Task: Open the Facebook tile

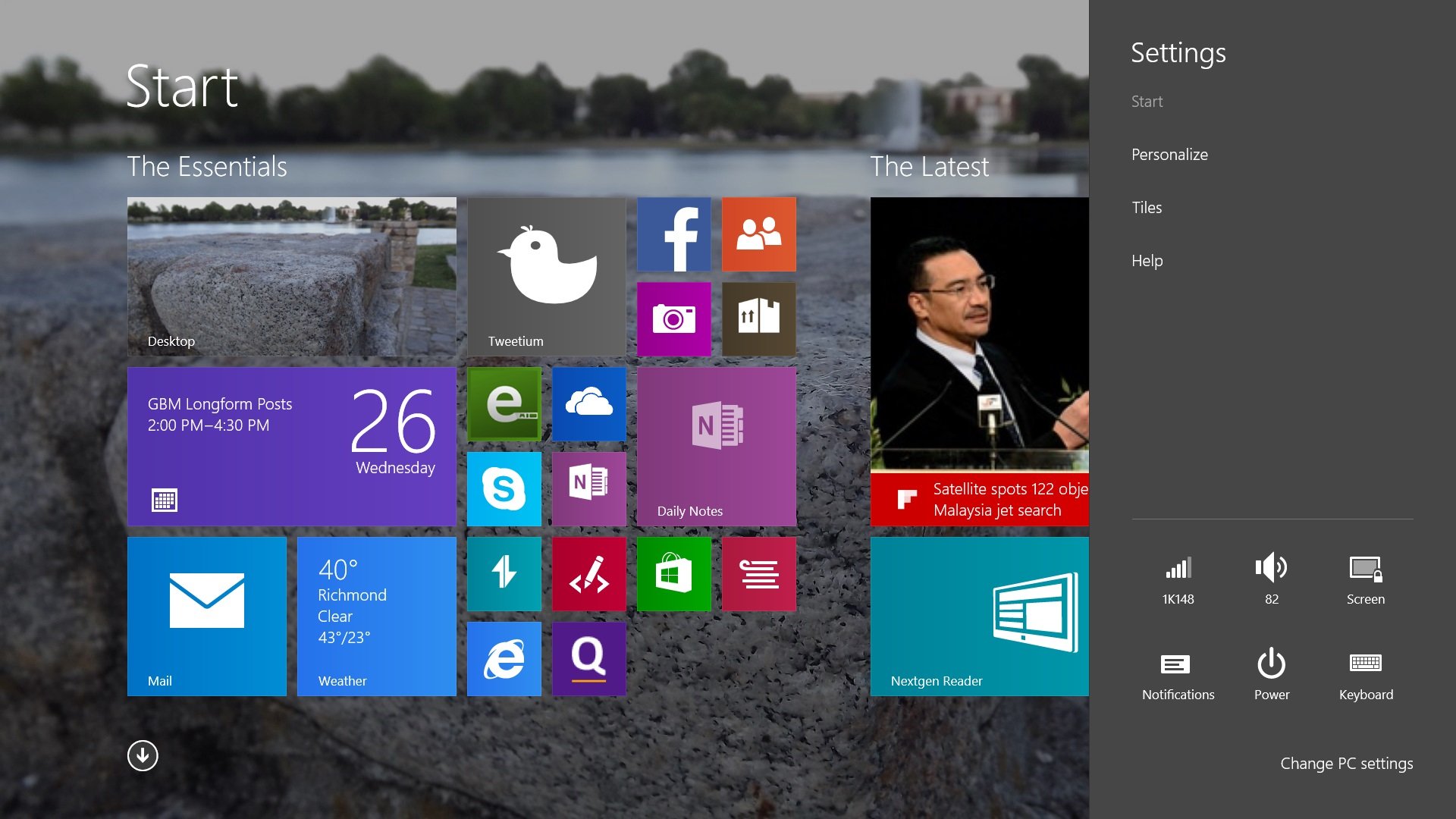Action: tap(674, 234)
